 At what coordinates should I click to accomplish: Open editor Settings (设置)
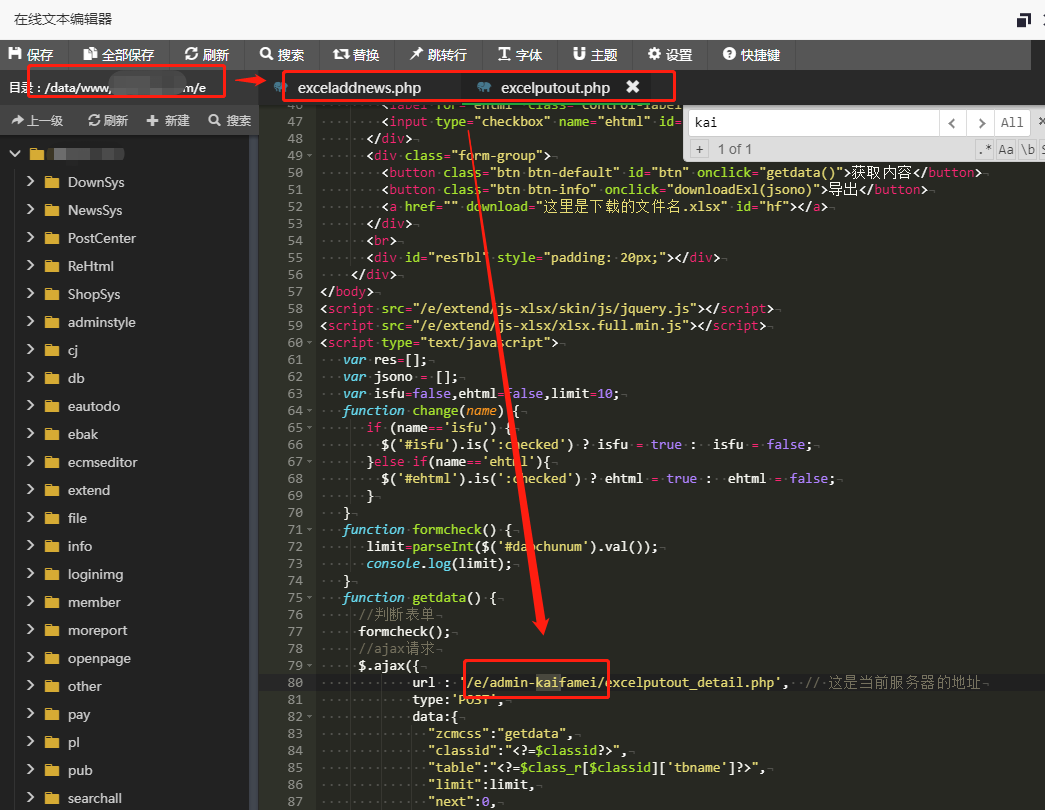point(670,55)
